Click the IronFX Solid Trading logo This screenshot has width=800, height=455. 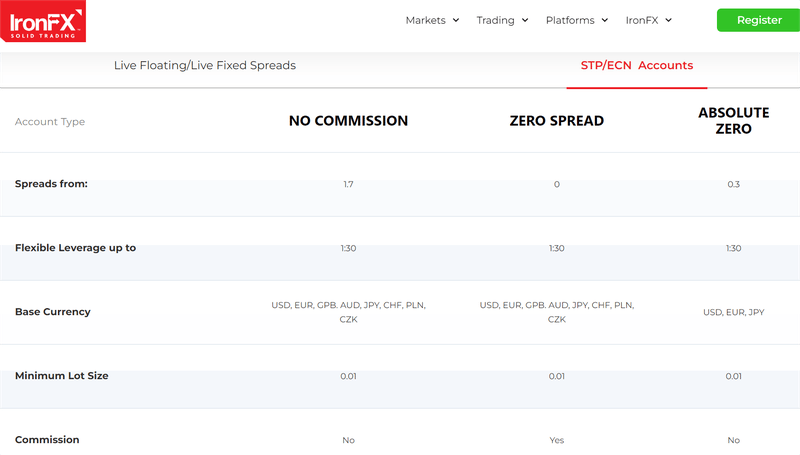pos(43,21)
